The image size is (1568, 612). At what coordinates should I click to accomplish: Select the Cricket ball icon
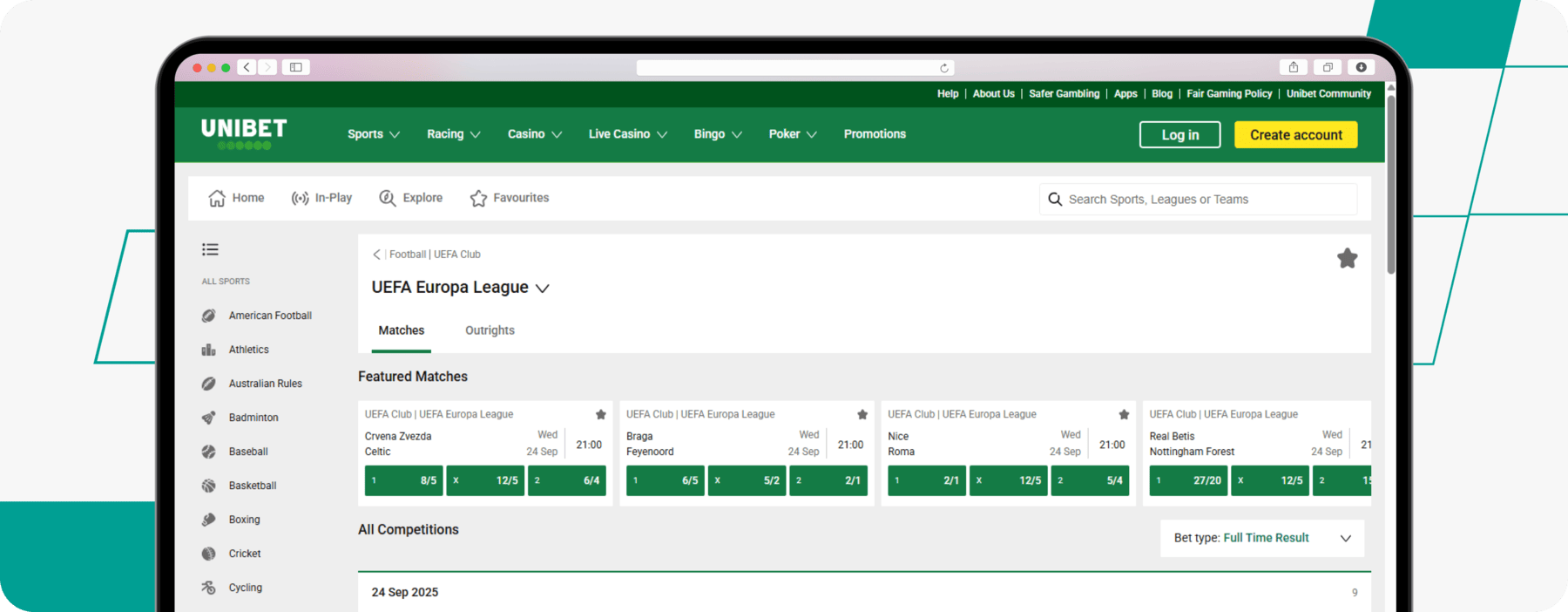209,554
